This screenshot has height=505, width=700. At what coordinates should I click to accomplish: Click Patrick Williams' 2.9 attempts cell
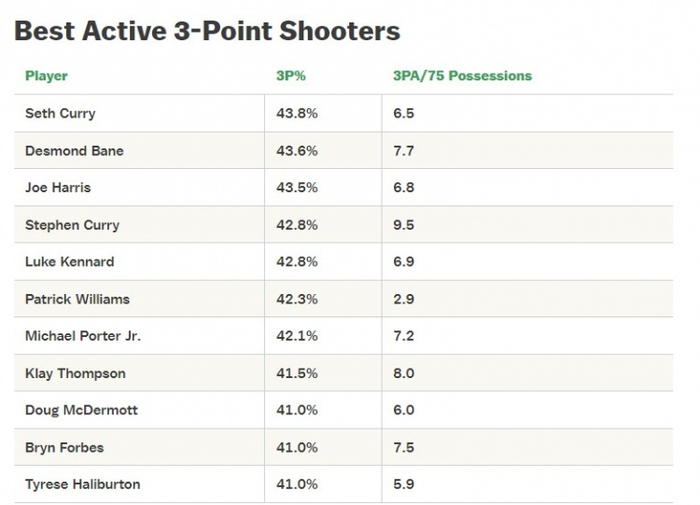[x=404, y=299]
